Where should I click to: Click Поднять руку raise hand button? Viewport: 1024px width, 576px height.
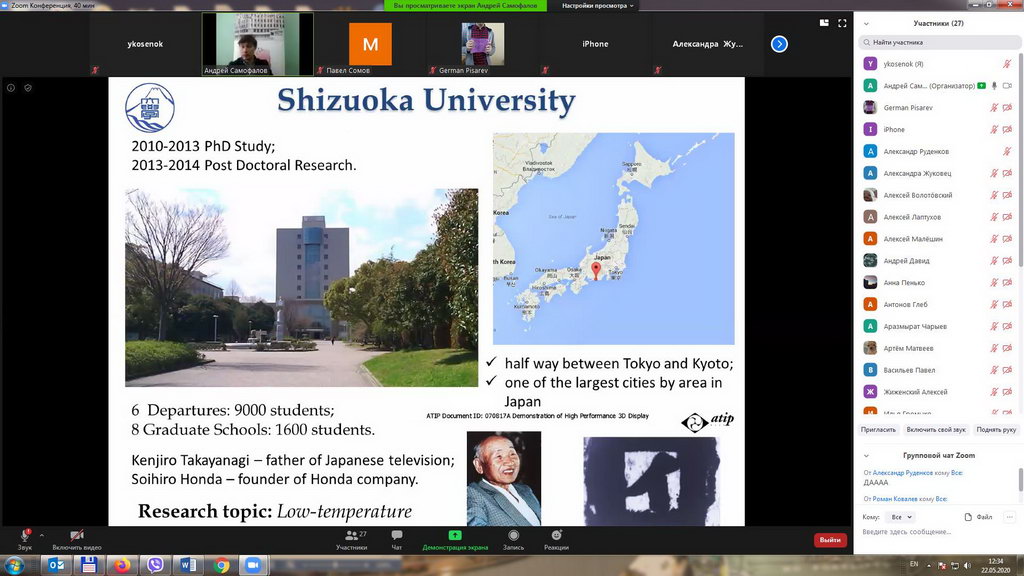click(996, 430)
